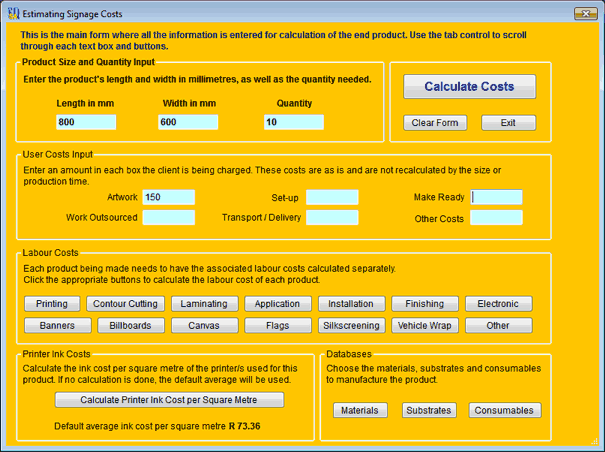605x452 pixels.
Task: Click the Length in mm field
Action: pos(86,122)
